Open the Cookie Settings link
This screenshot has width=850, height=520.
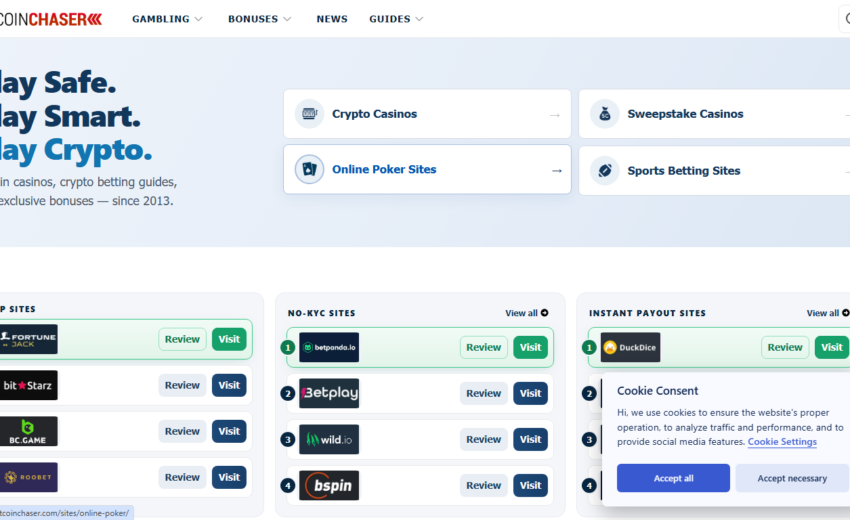pyautogui.click(x=782, y=442)
